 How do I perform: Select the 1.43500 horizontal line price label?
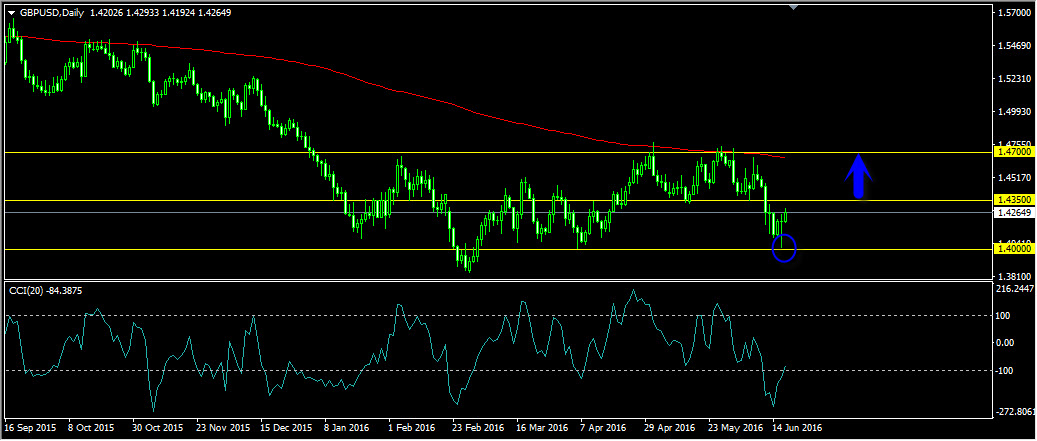[1015, 199]
